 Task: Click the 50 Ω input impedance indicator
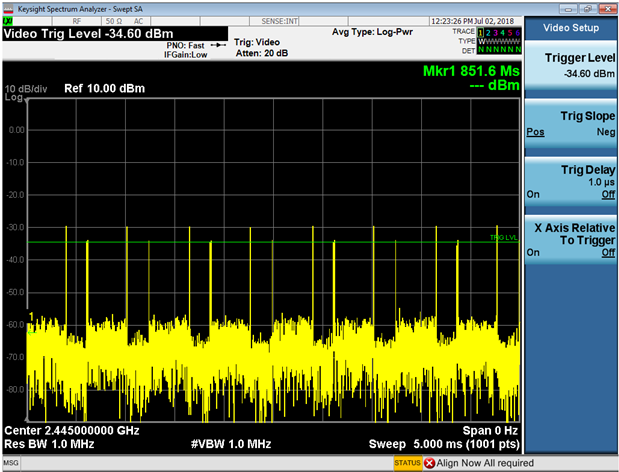[114, 21]
